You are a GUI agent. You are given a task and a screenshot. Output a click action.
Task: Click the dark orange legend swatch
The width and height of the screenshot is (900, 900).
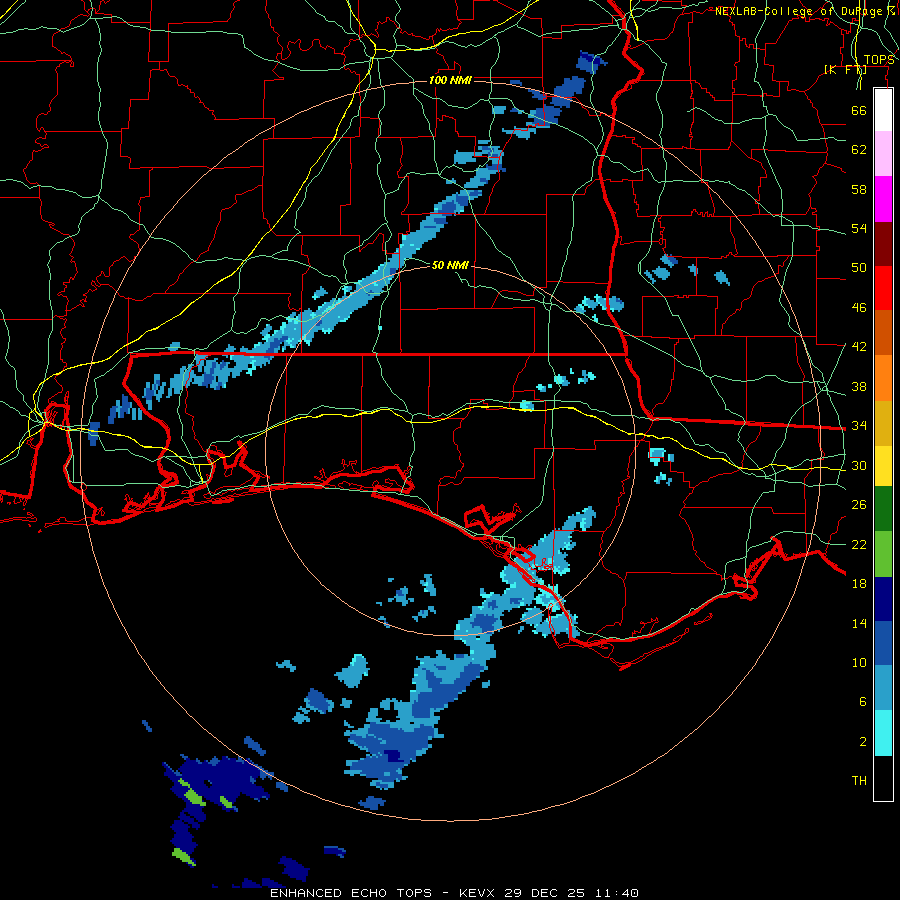(883, 333)
